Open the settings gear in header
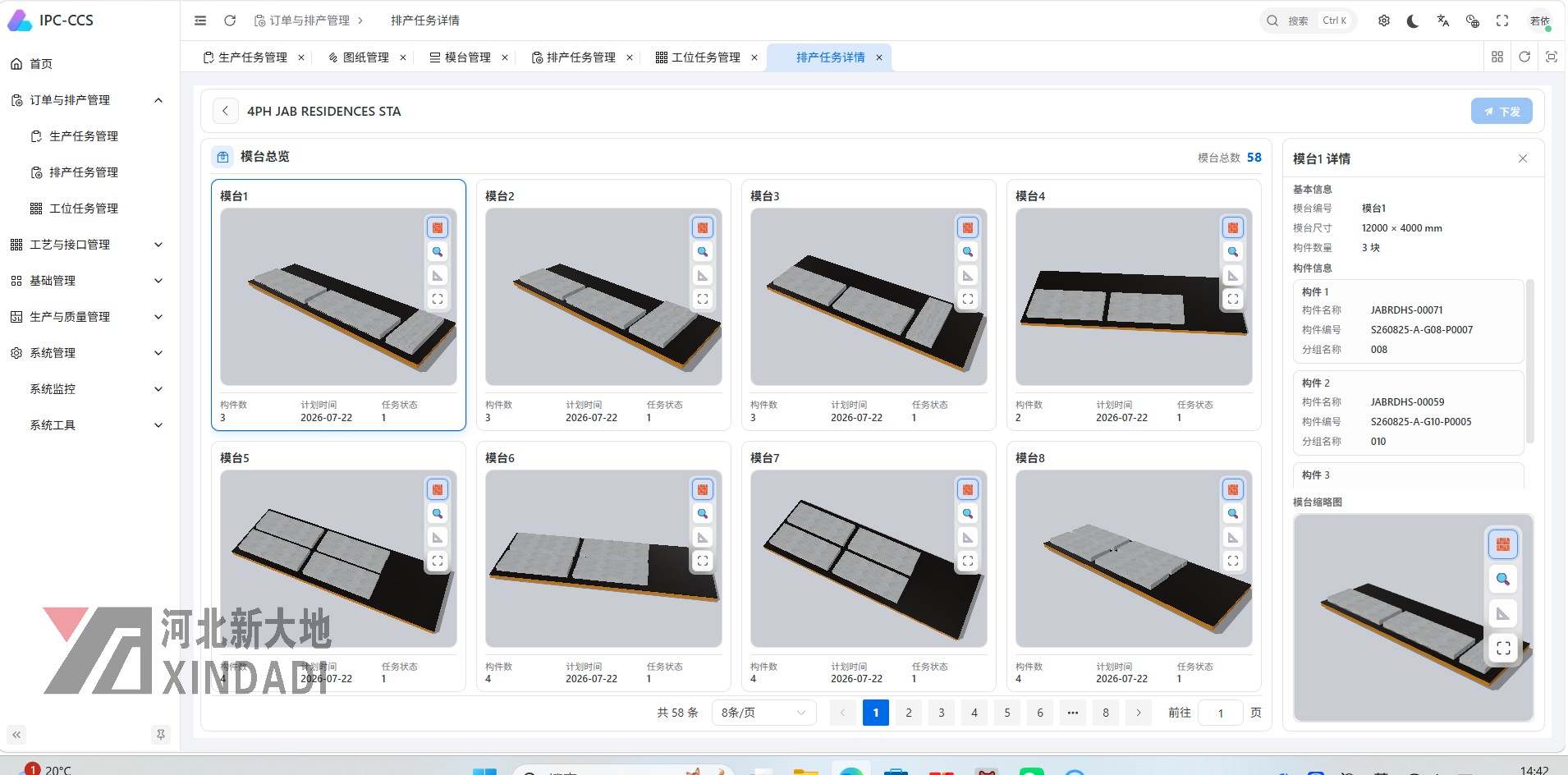This screenshot has height=775, width=1568. tap(1384, 21)
